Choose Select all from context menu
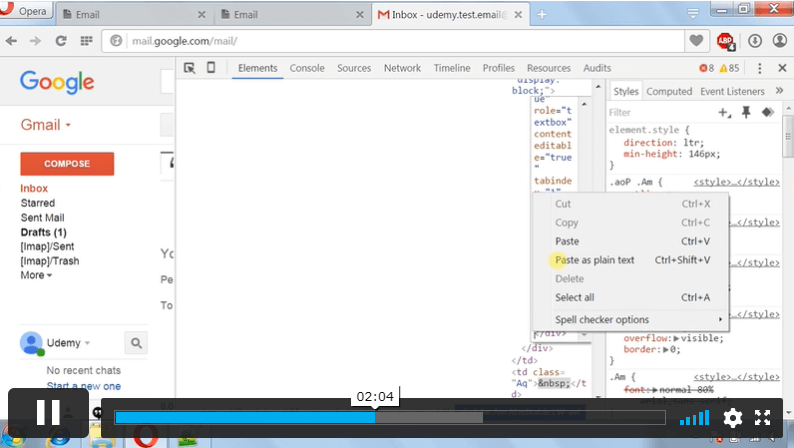 point(631,298)
